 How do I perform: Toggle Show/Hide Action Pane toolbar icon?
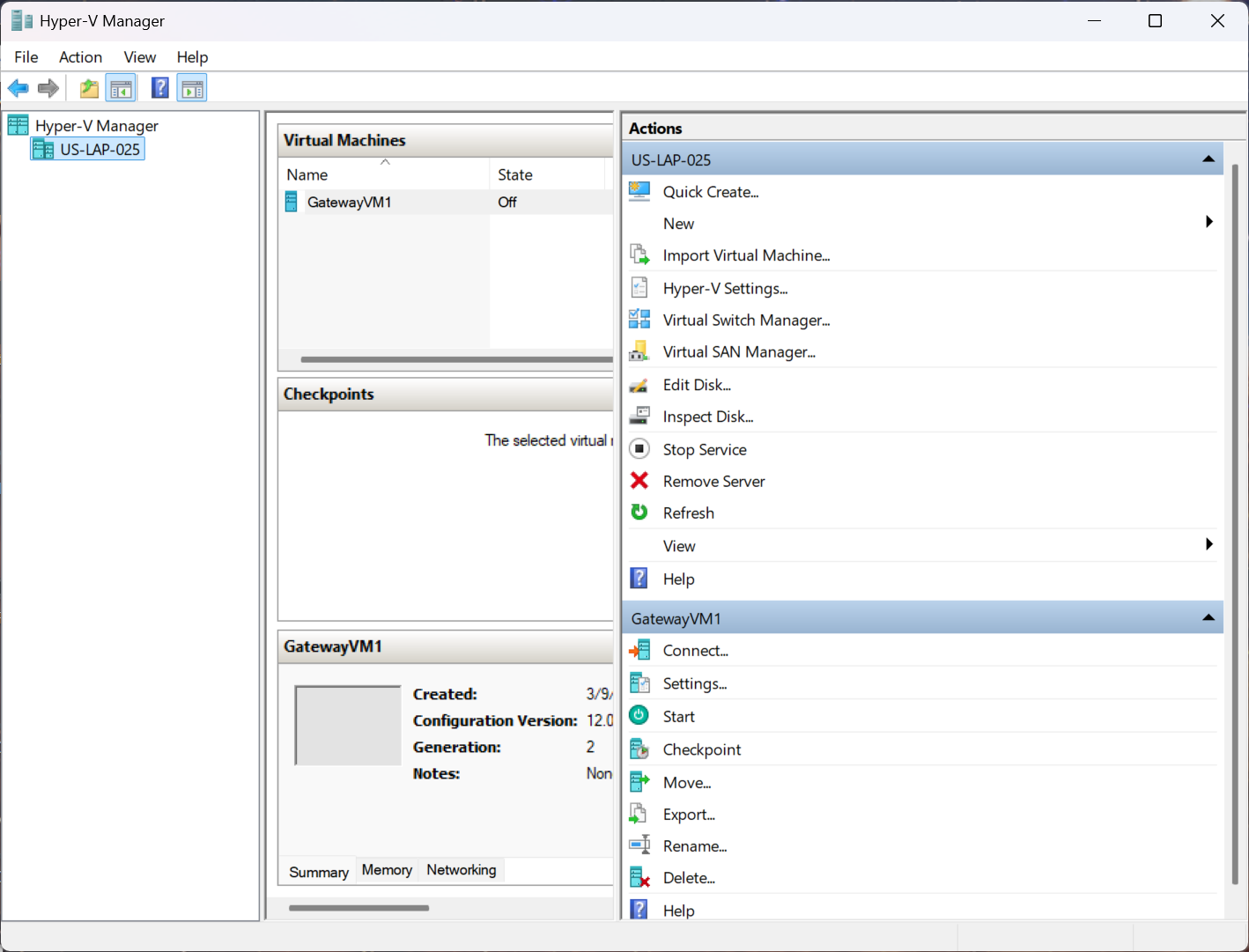click(x=192, y=88)
